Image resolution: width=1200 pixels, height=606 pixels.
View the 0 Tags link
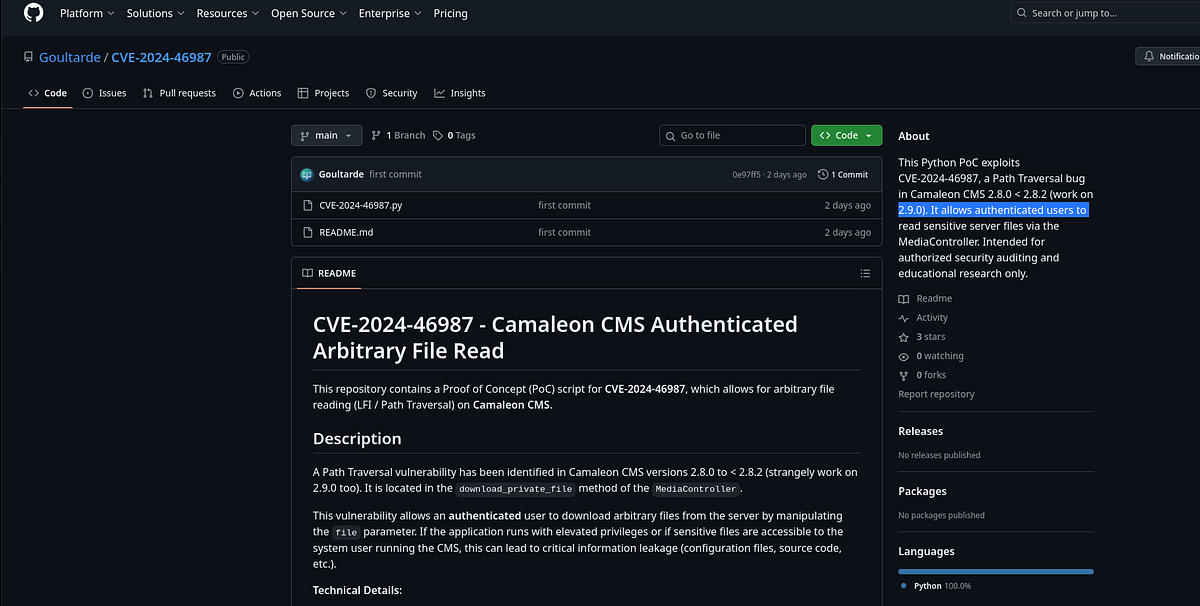click(x=455, y=135)
